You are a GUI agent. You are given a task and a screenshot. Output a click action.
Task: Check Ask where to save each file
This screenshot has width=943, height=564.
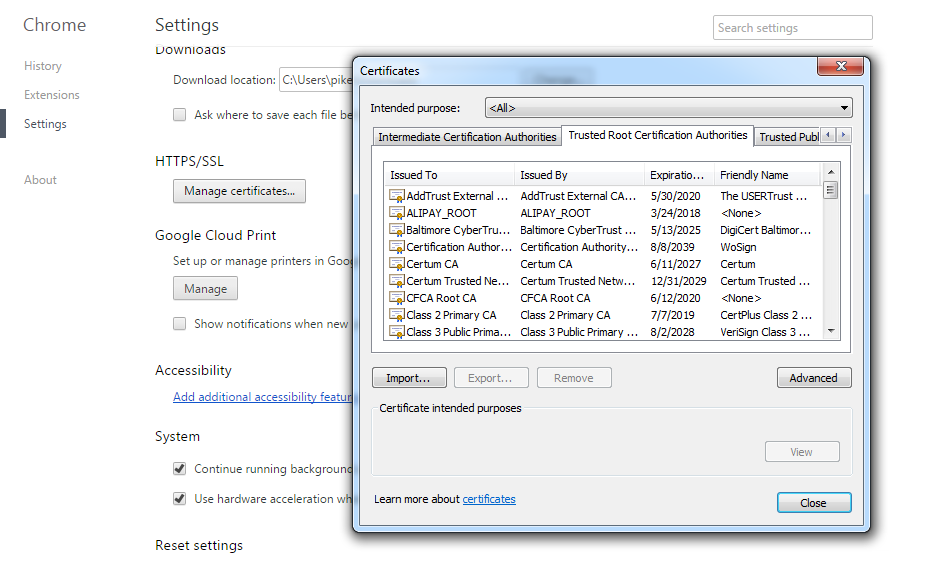(179, 115)
